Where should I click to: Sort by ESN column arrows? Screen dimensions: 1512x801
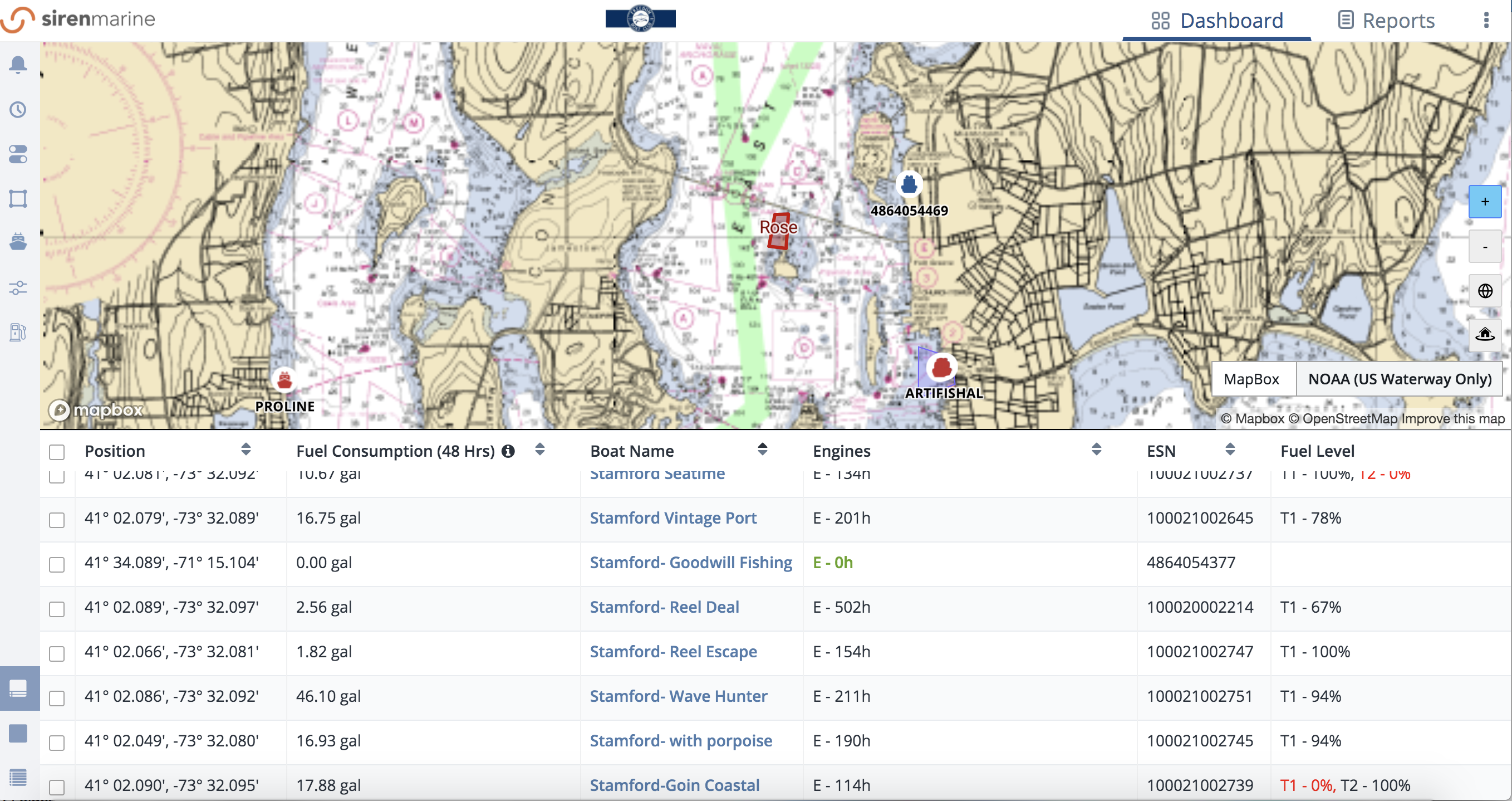[x=1230, y=450]
